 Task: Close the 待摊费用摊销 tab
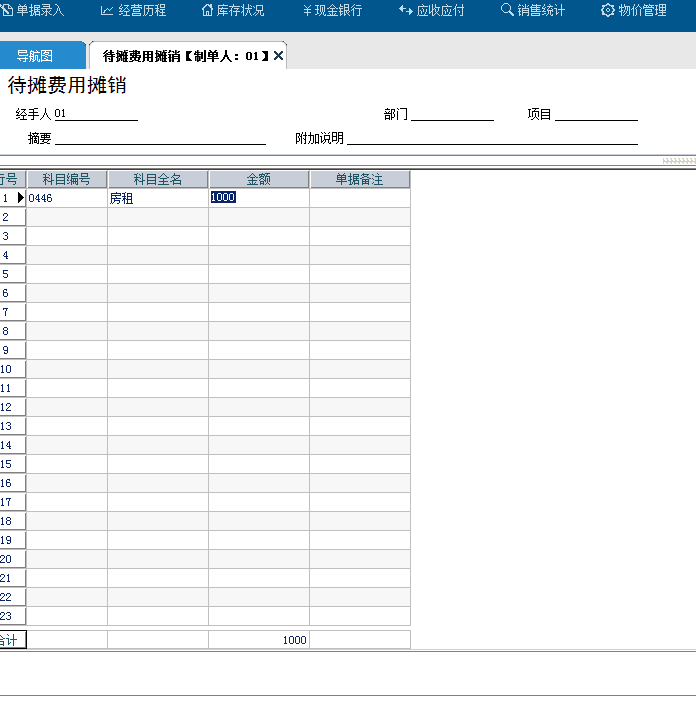pyautogui.click(x=279, y=56)
